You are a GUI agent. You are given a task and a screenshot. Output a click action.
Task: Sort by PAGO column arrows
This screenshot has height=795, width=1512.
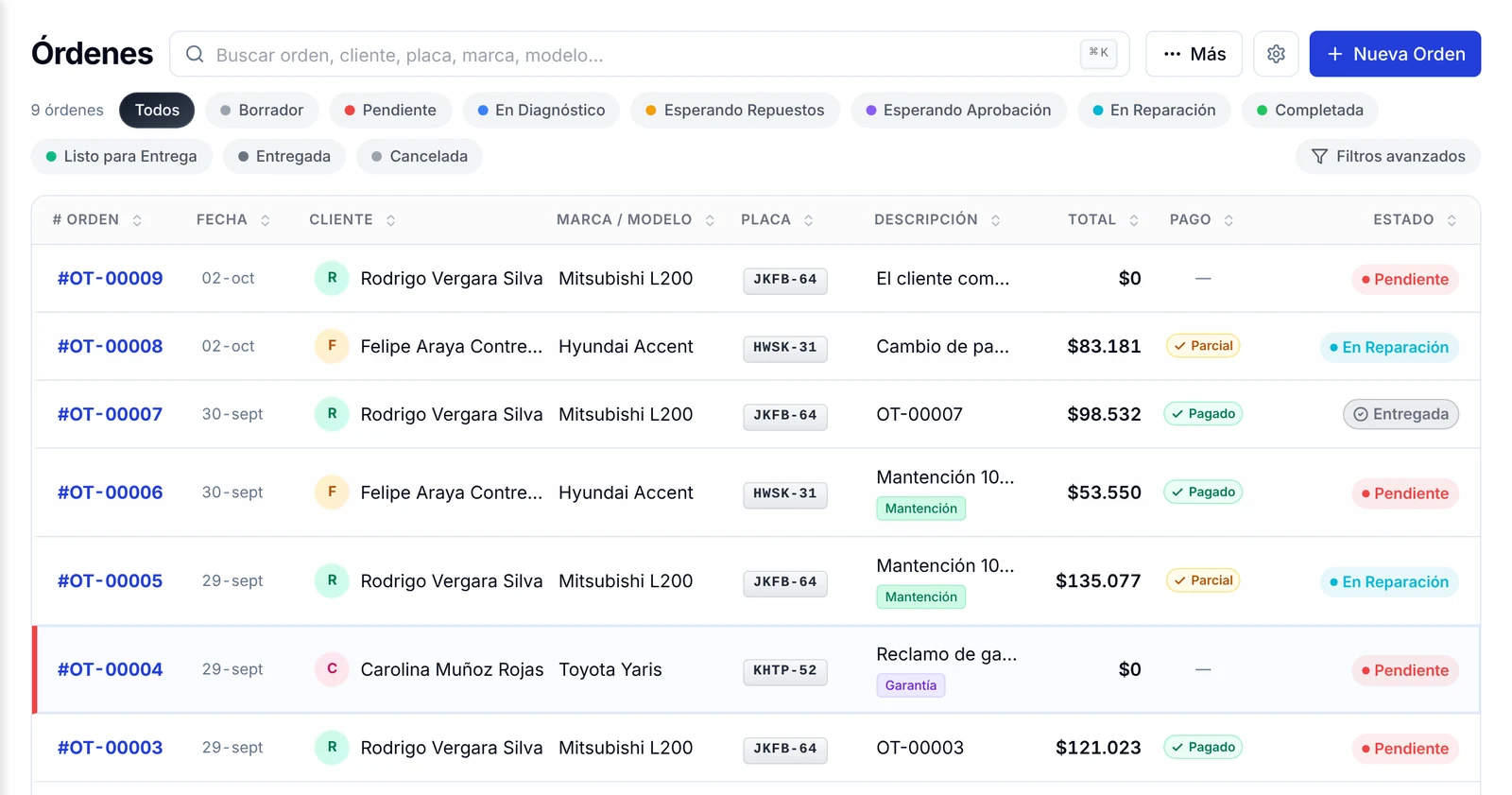[x=1228, y=220]
